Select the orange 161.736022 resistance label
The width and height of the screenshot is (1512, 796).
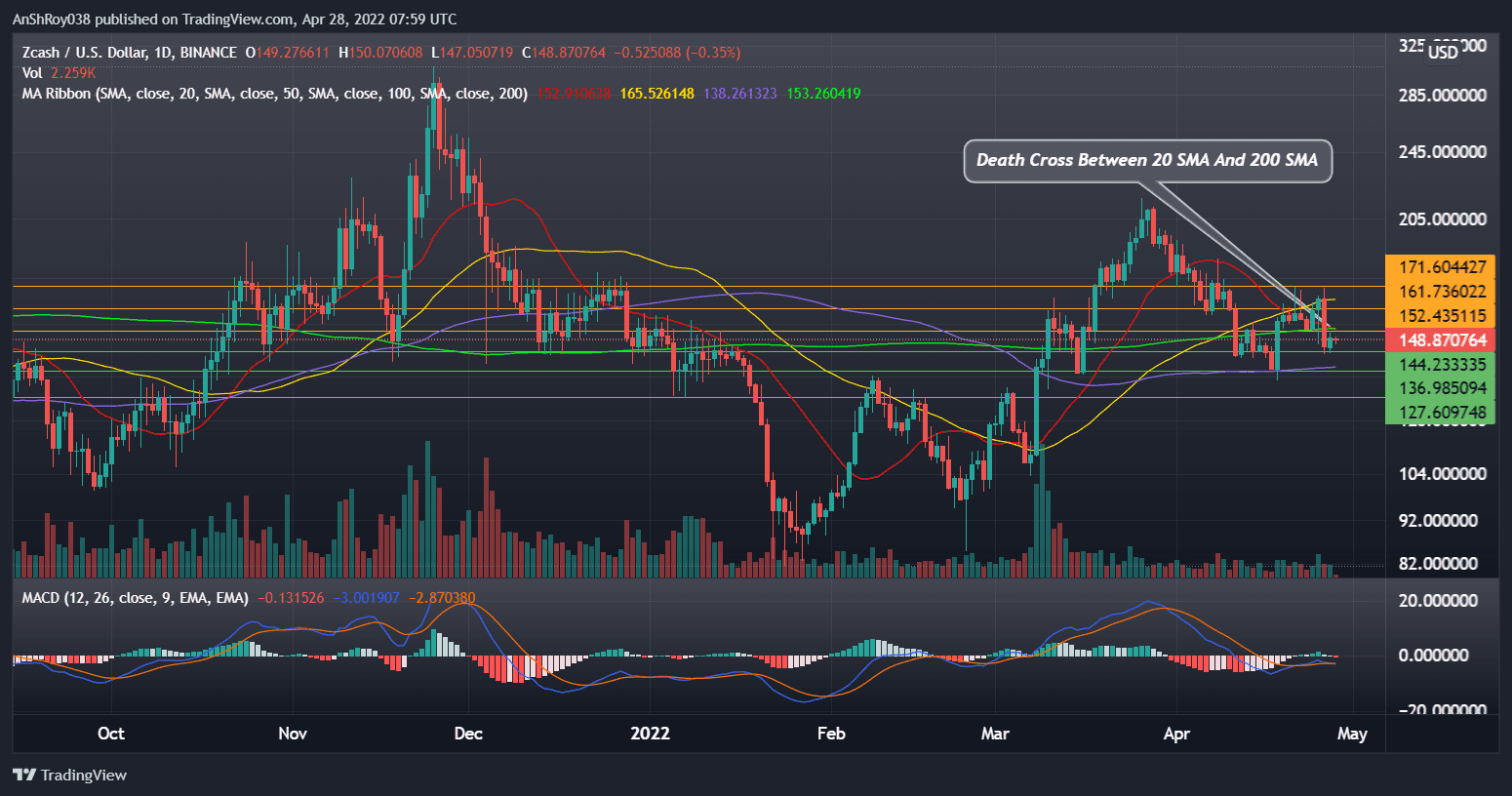click(1442, 292)
